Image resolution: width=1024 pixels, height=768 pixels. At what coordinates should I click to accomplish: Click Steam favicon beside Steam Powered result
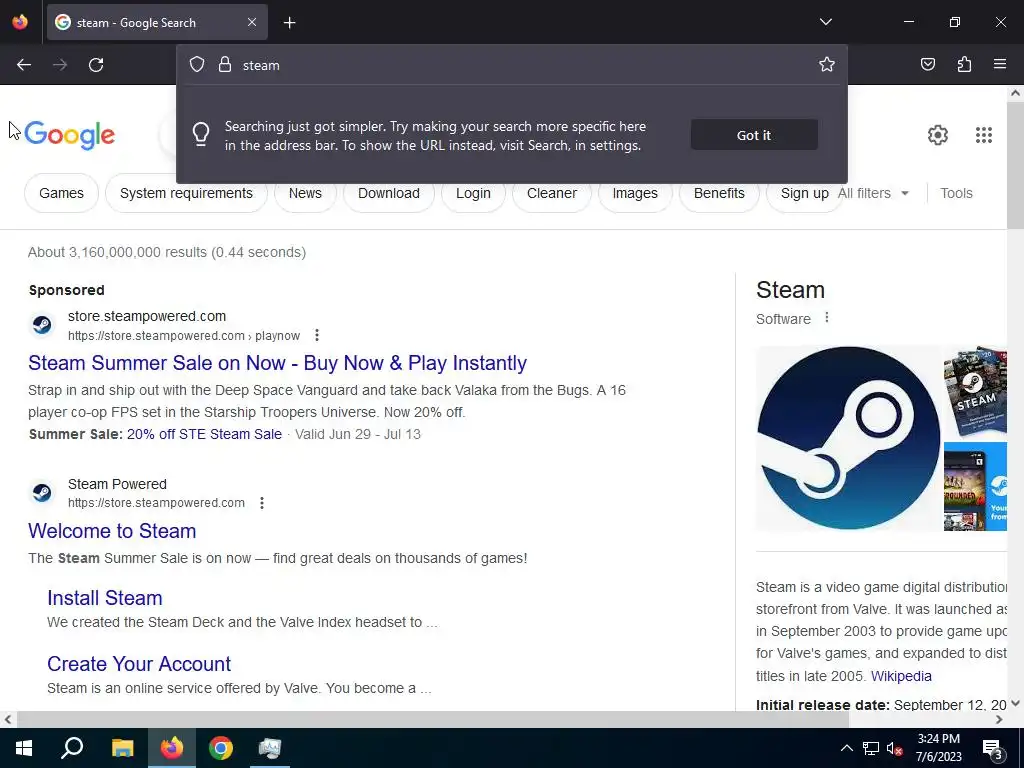pos(42,492)
